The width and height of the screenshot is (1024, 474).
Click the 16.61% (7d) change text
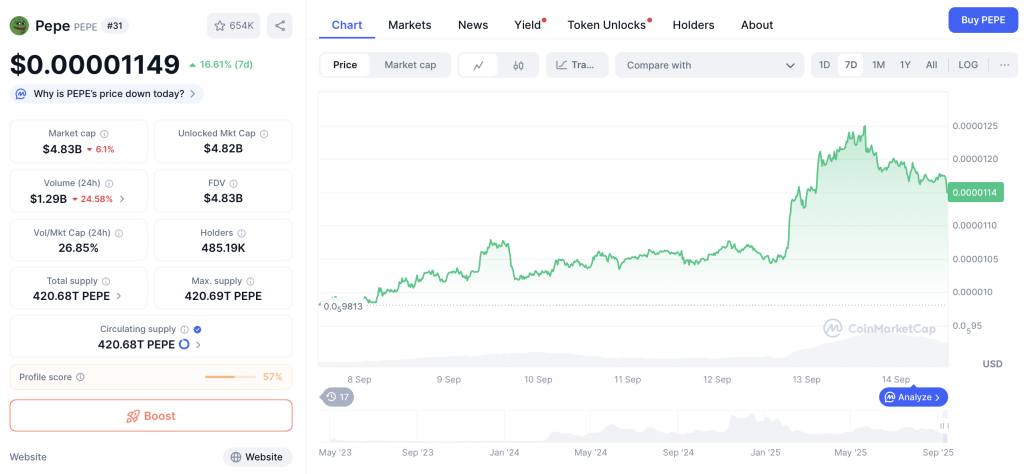[226, 65]
